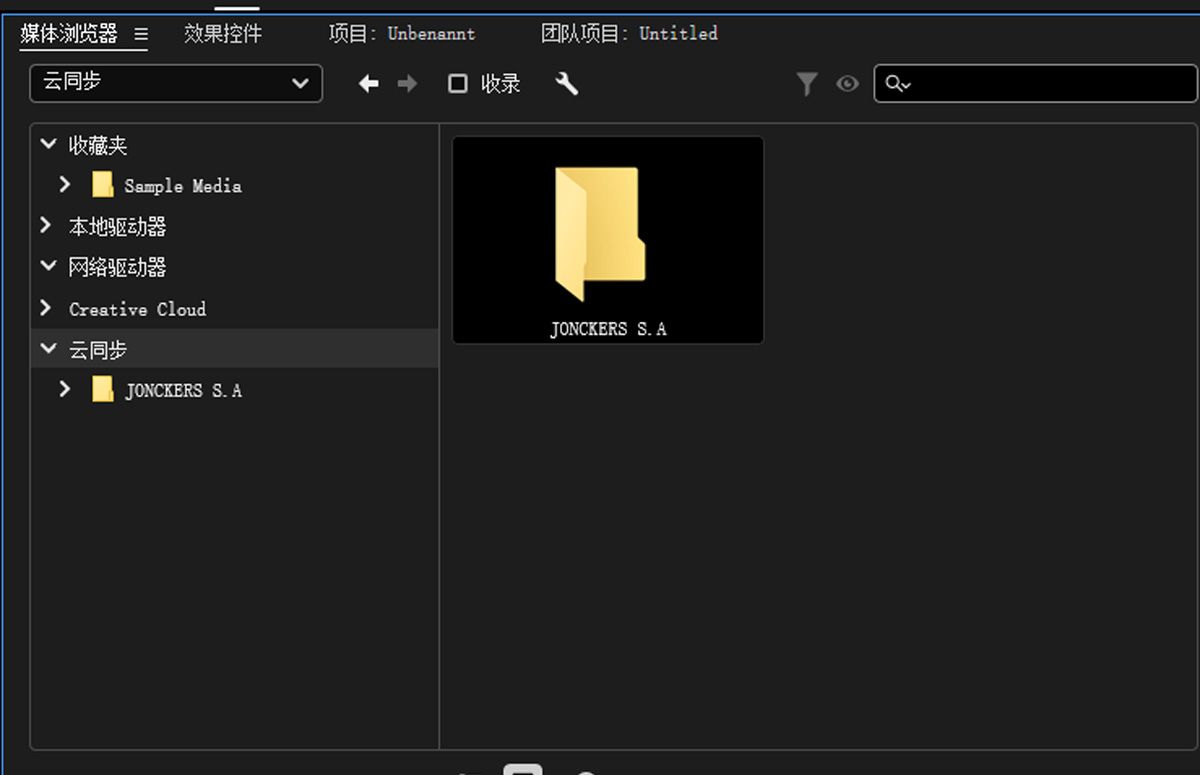This screenshot has width=1200, height=775.
Task: Select the 收藏夹 tree label
Action: pyautogui.click(x=98, y=146)
